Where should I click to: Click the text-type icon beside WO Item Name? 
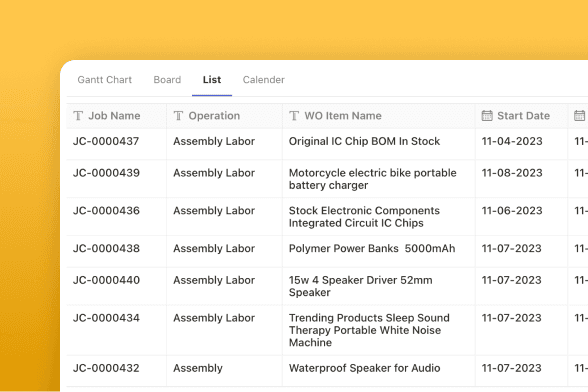(294, 116)
